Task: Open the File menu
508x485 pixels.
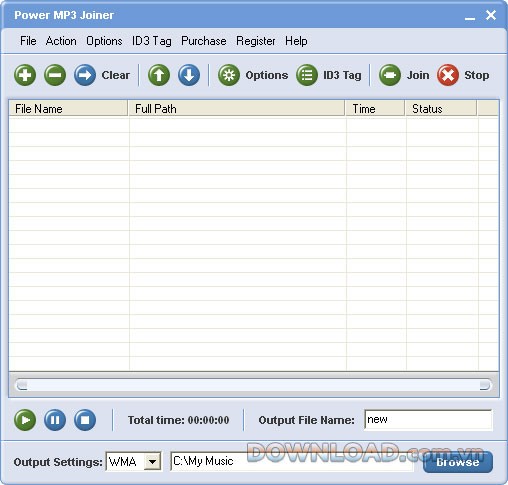Action: [x=28, y=41]
